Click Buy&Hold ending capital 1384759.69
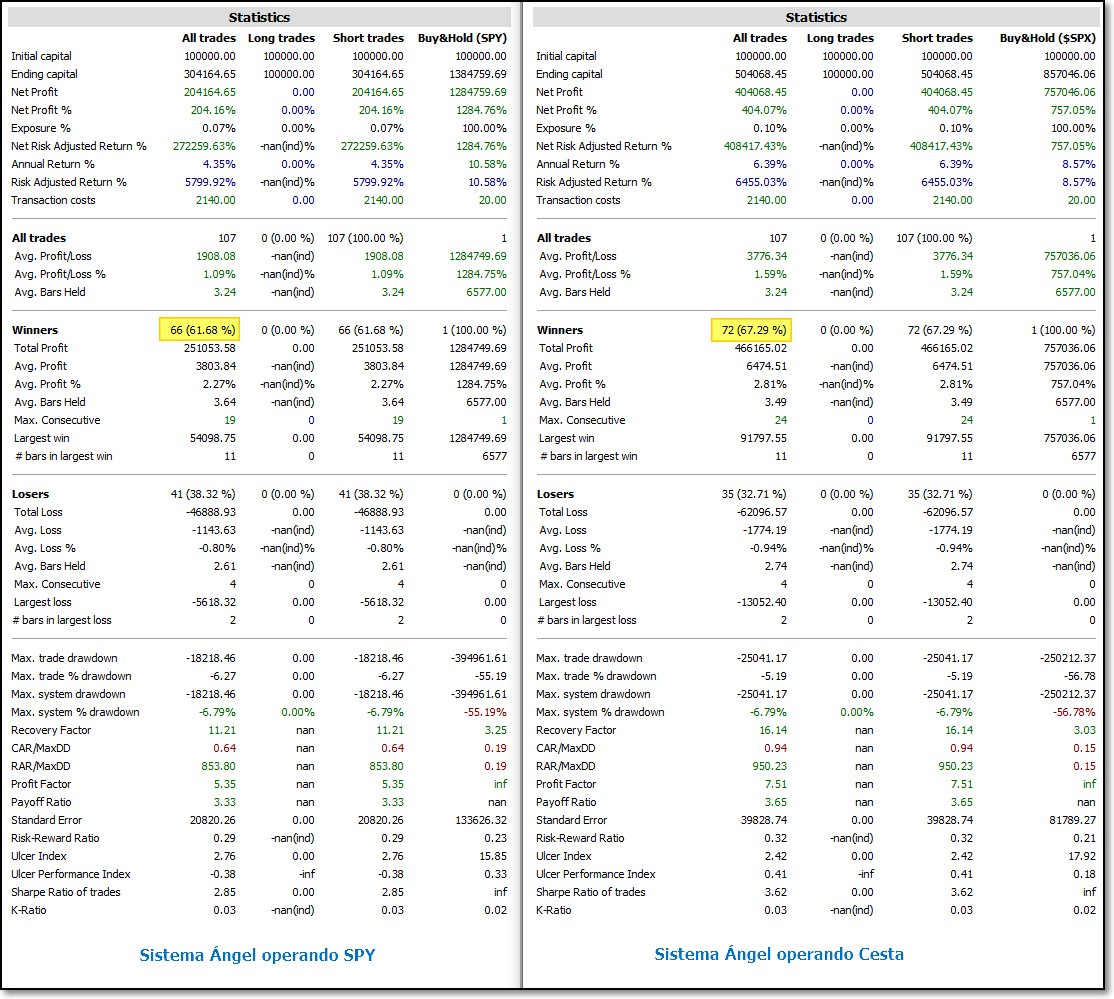 pos(477,74)
